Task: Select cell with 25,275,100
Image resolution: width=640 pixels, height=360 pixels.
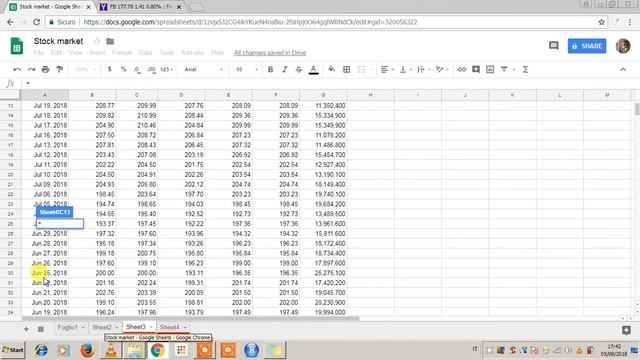Action: click(323, 273)
